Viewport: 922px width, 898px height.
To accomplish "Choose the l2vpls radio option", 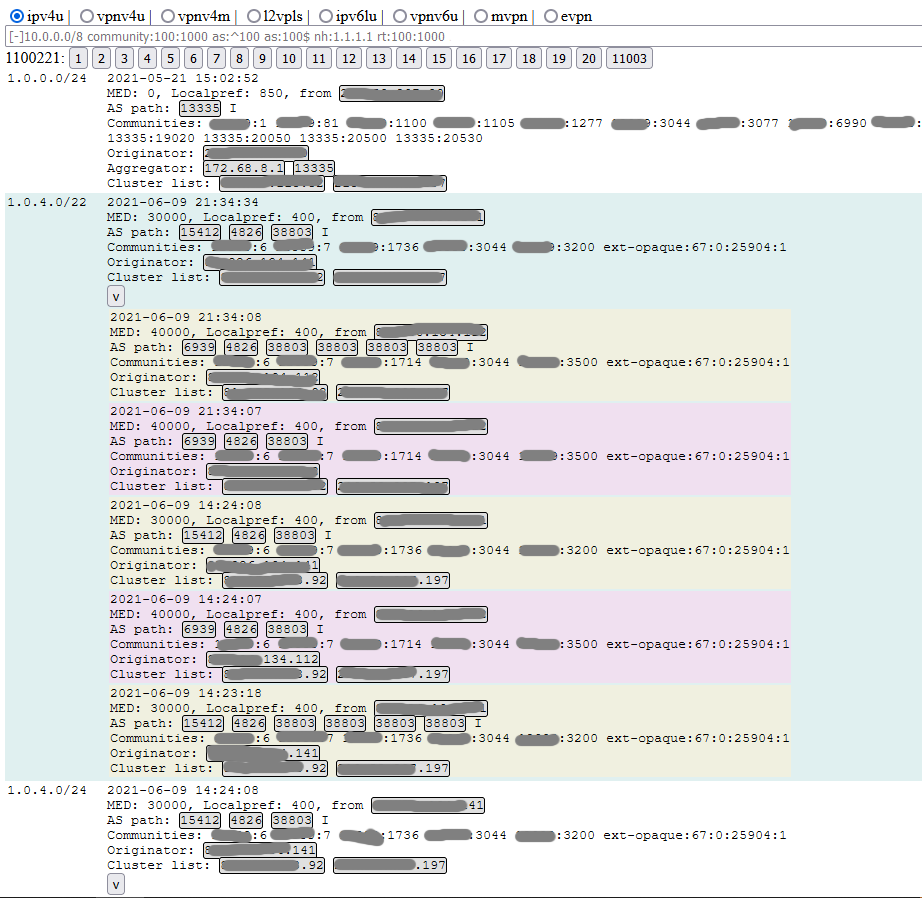I will click(239, 16).
